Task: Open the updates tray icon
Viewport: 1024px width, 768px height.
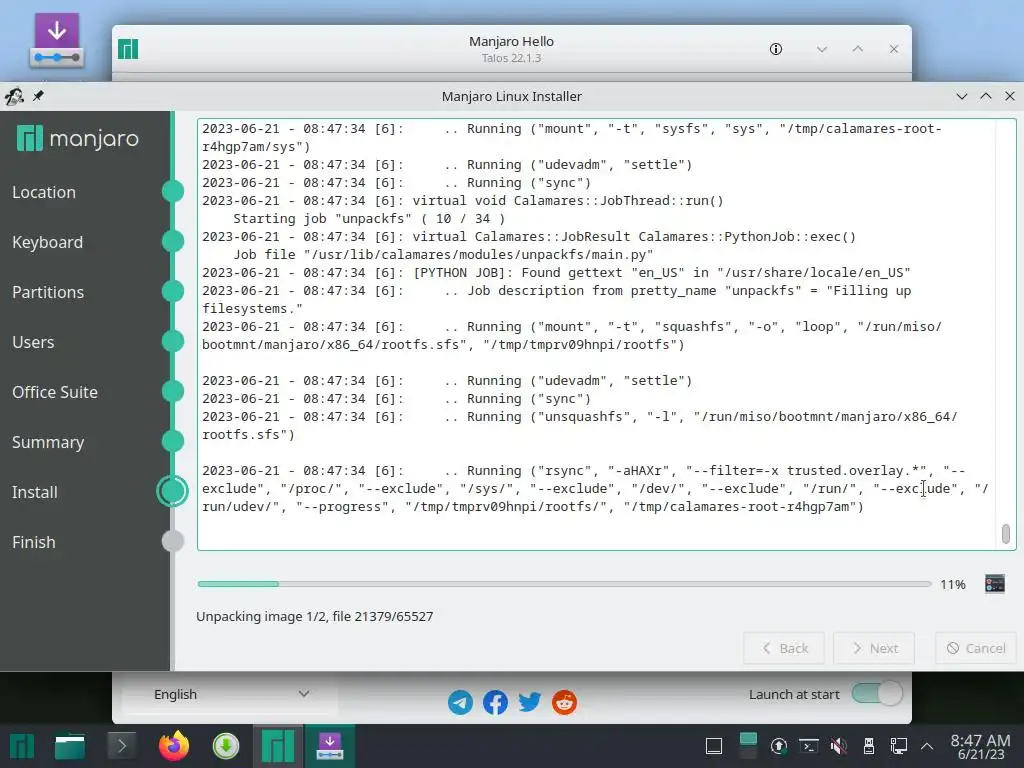Action: (x=778, y=746)
